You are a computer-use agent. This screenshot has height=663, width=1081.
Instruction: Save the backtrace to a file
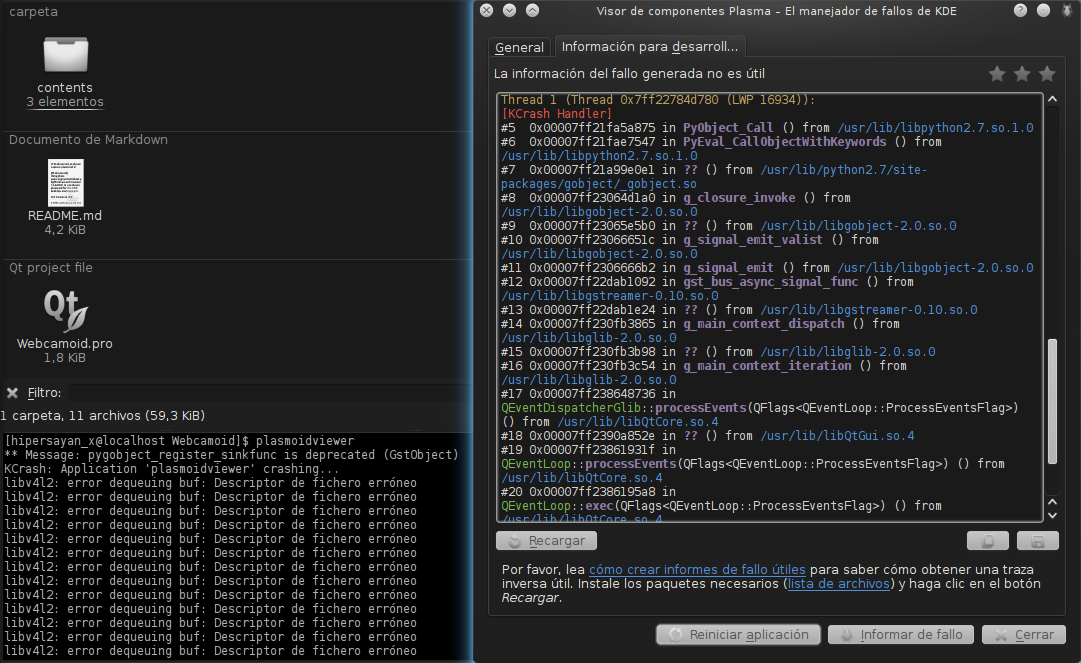click(1037, 541)
